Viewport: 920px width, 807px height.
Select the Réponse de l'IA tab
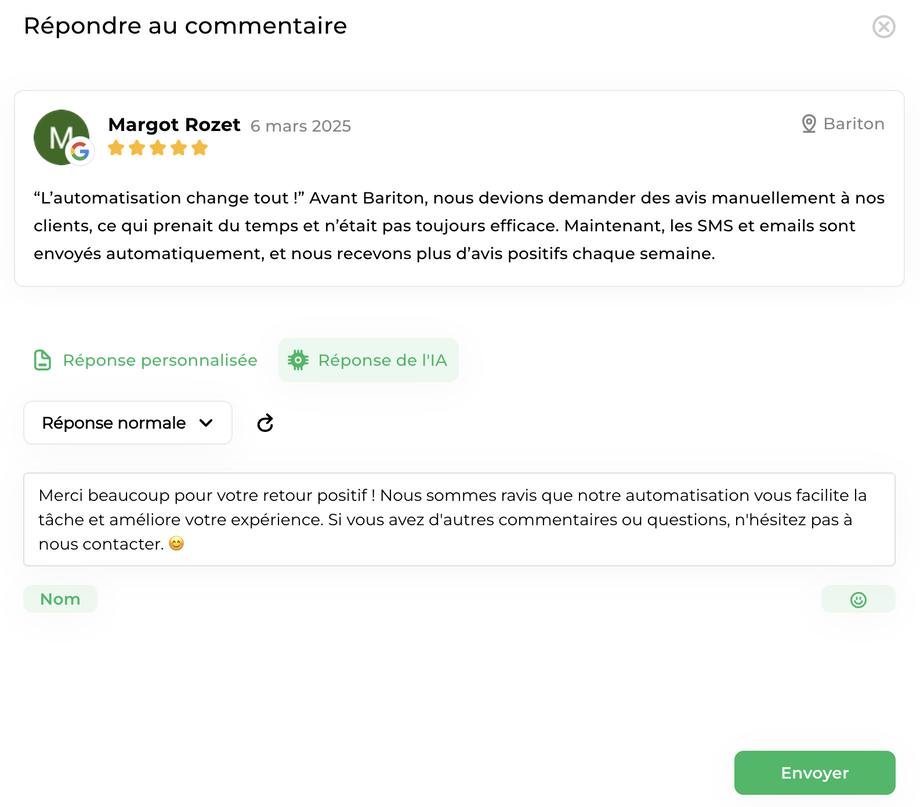pos(382,360)
